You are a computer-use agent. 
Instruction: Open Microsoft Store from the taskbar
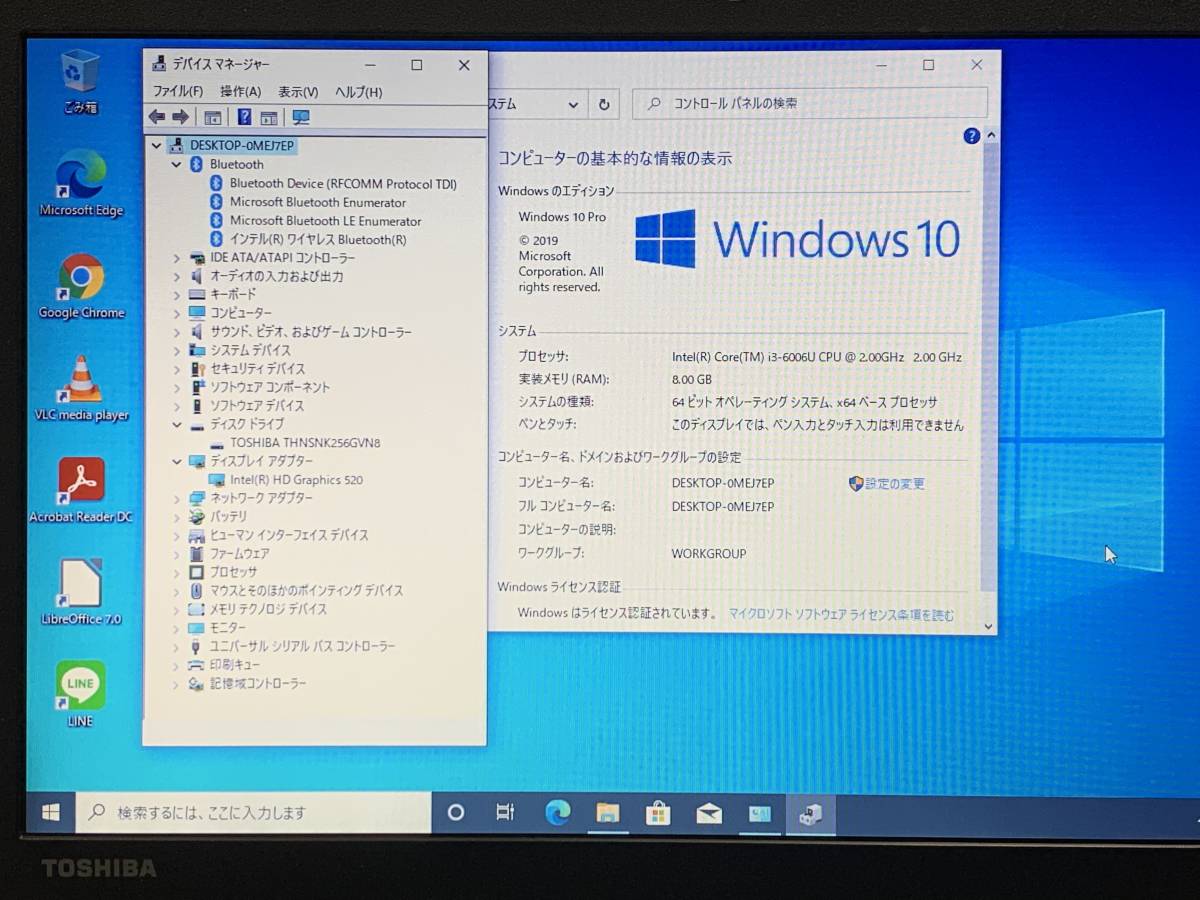coord(658,813)
